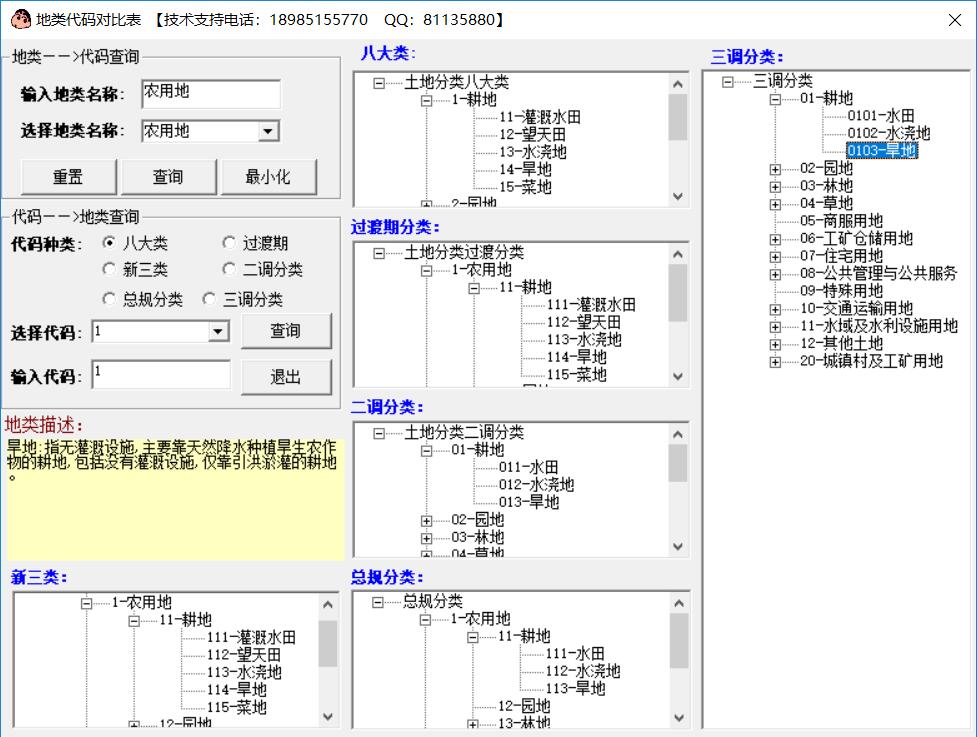Expand 04-草地 in 三调分类 tree

coord(775,204)
